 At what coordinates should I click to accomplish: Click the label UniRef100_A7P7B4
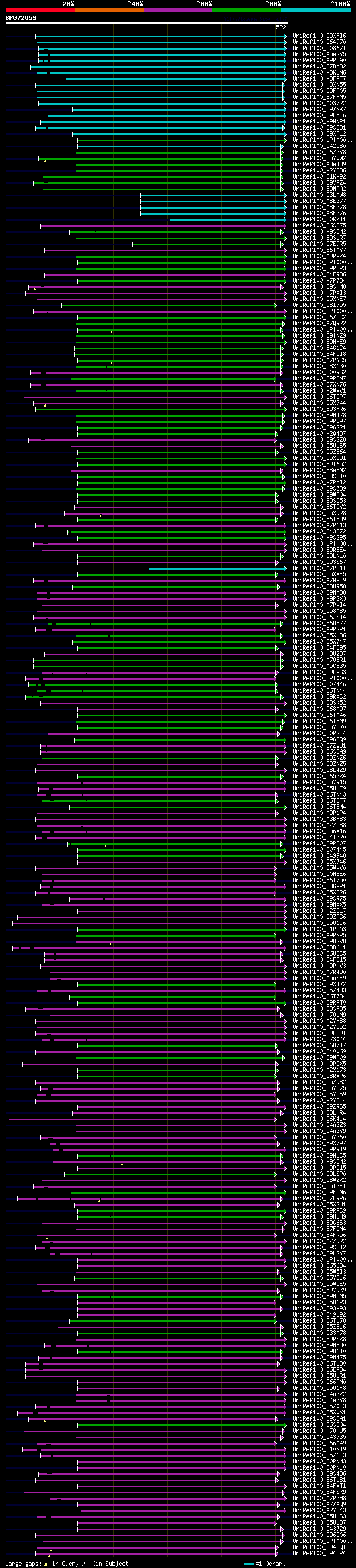point(319,280)
